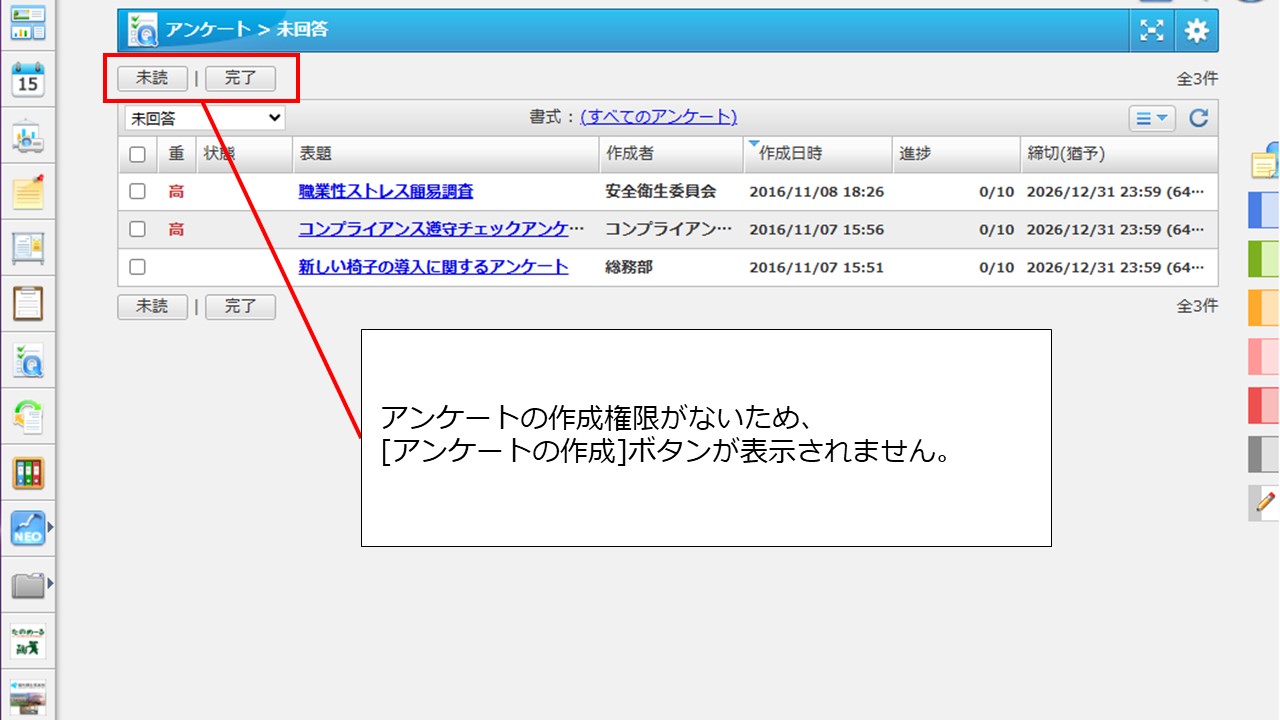Image resolution: width=1280 pixels, height=720 pixels.
Task: Tick checkbox for コンプライアンス遵守チェック row
Action: 138,229
